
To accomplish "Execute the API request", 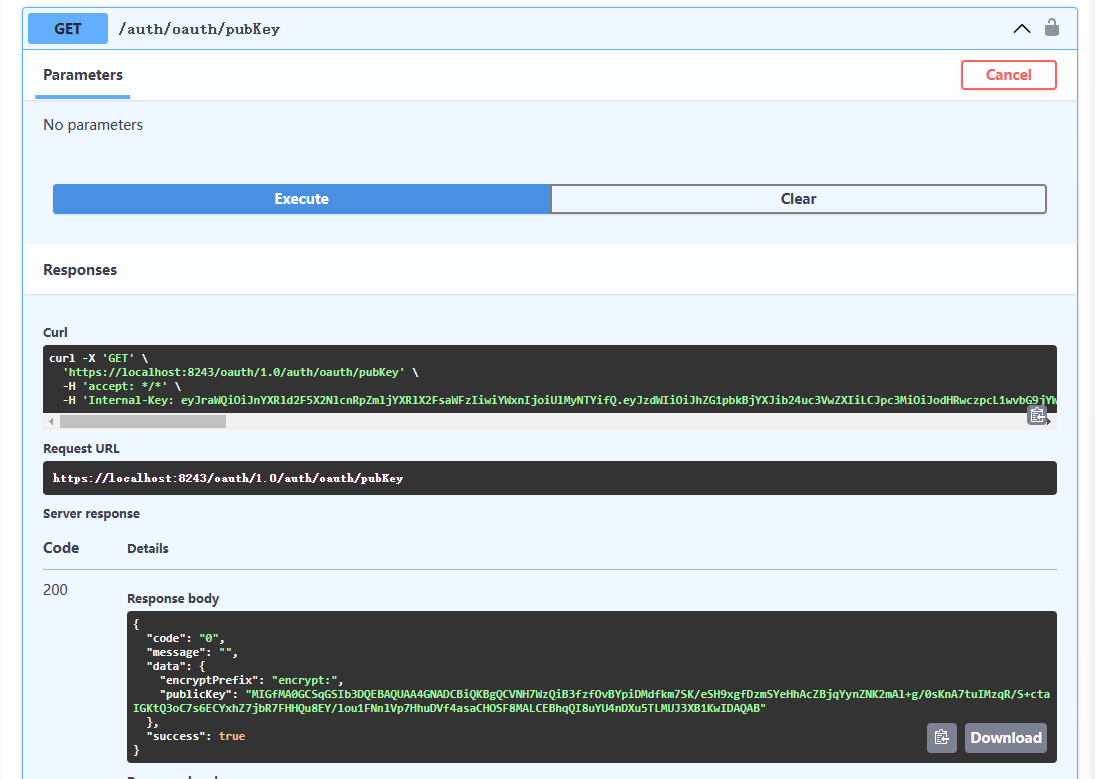I will point(302,199).
